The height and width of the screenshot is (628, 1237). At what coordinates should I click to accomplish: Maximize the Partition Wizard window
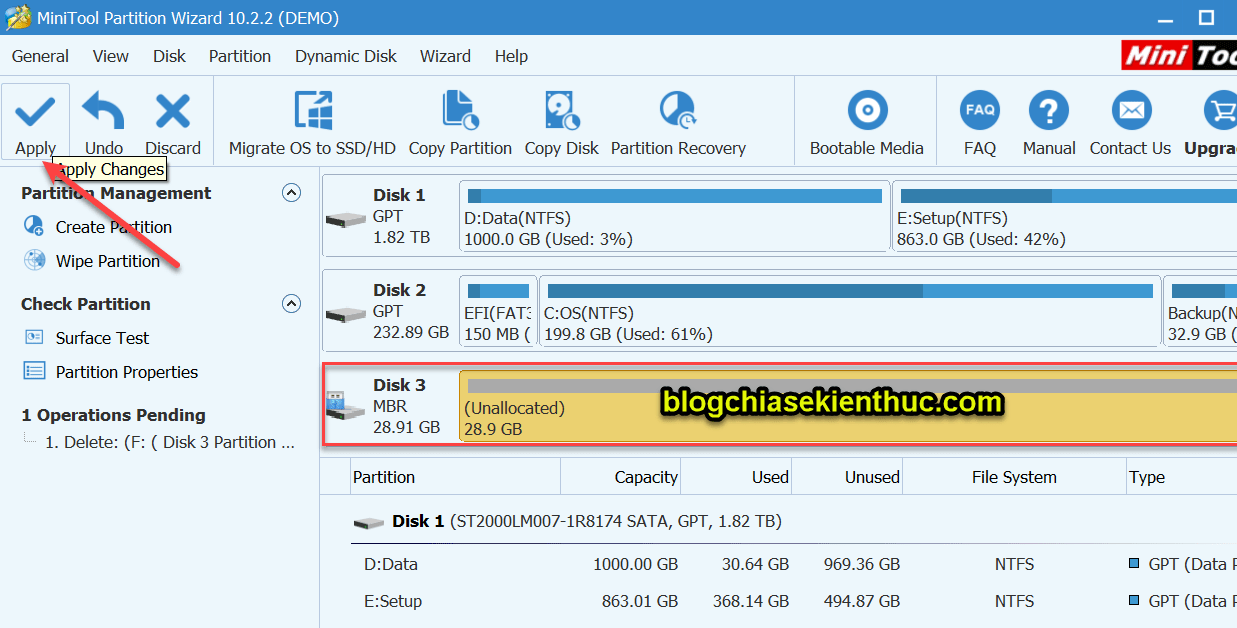click(x=1207, y=18)
